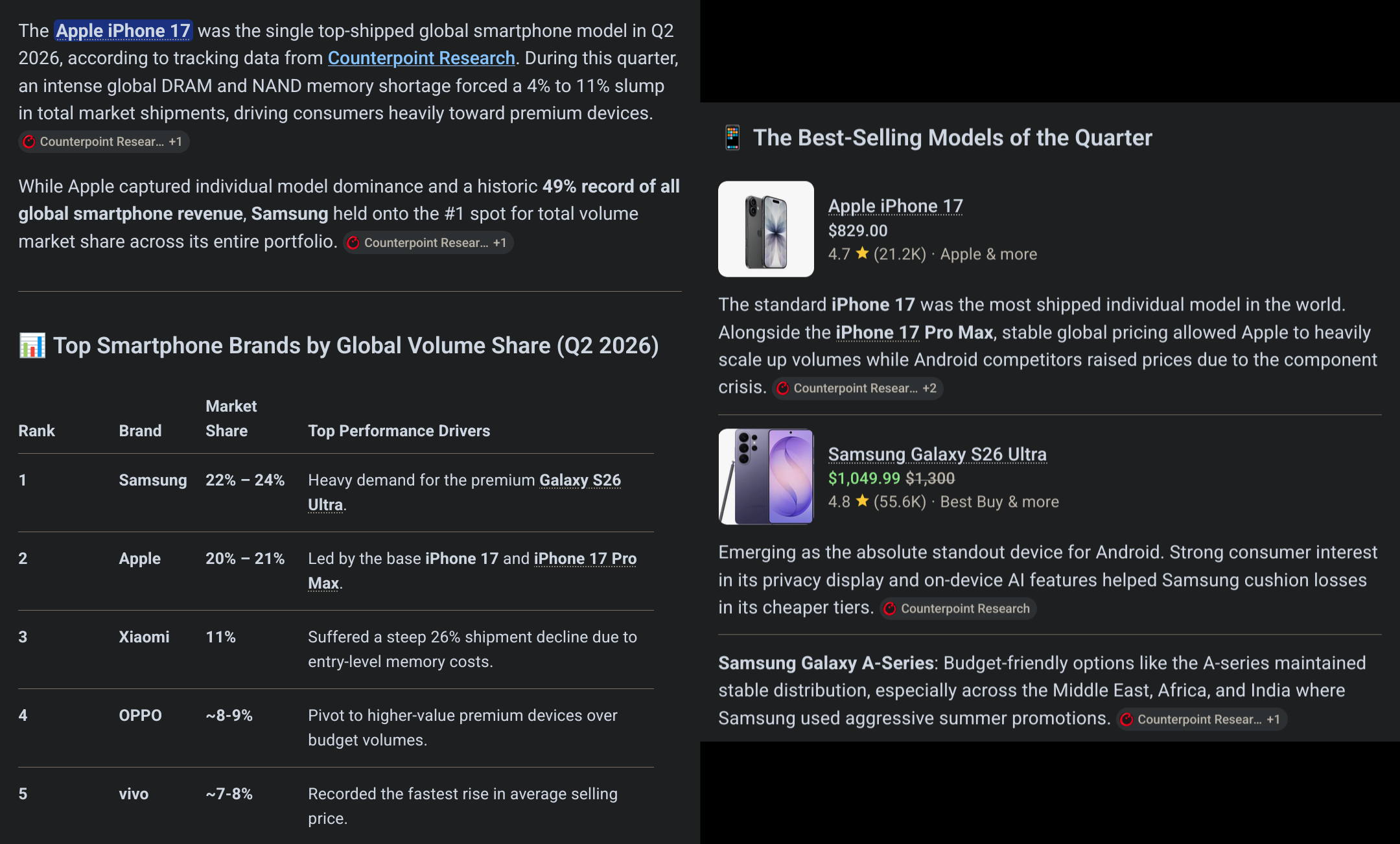Image resolution: width=1400 pixels, height=844 pixels.
Task: Click the iPhone 17 Pro Max link after 'Alongside the'
Action: (x=915, y=333)
